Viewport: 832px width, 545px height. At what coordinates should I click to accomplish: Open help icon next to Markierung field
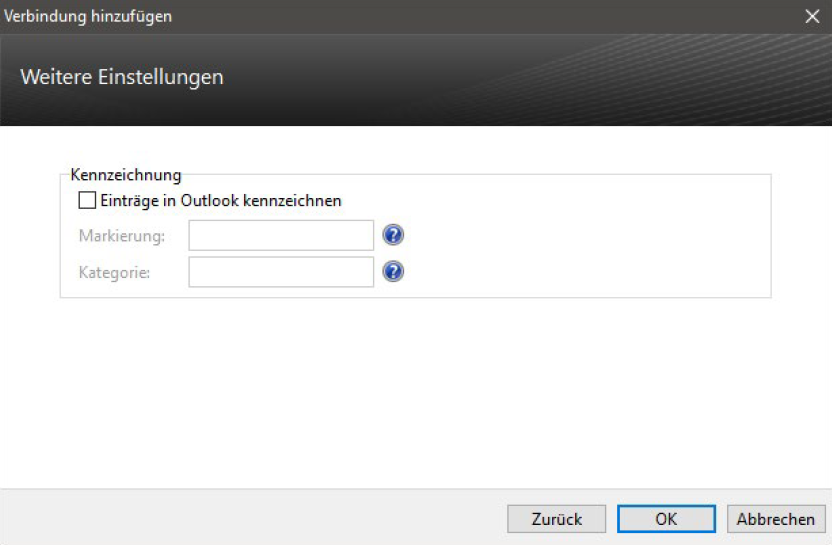pos(393,235)
